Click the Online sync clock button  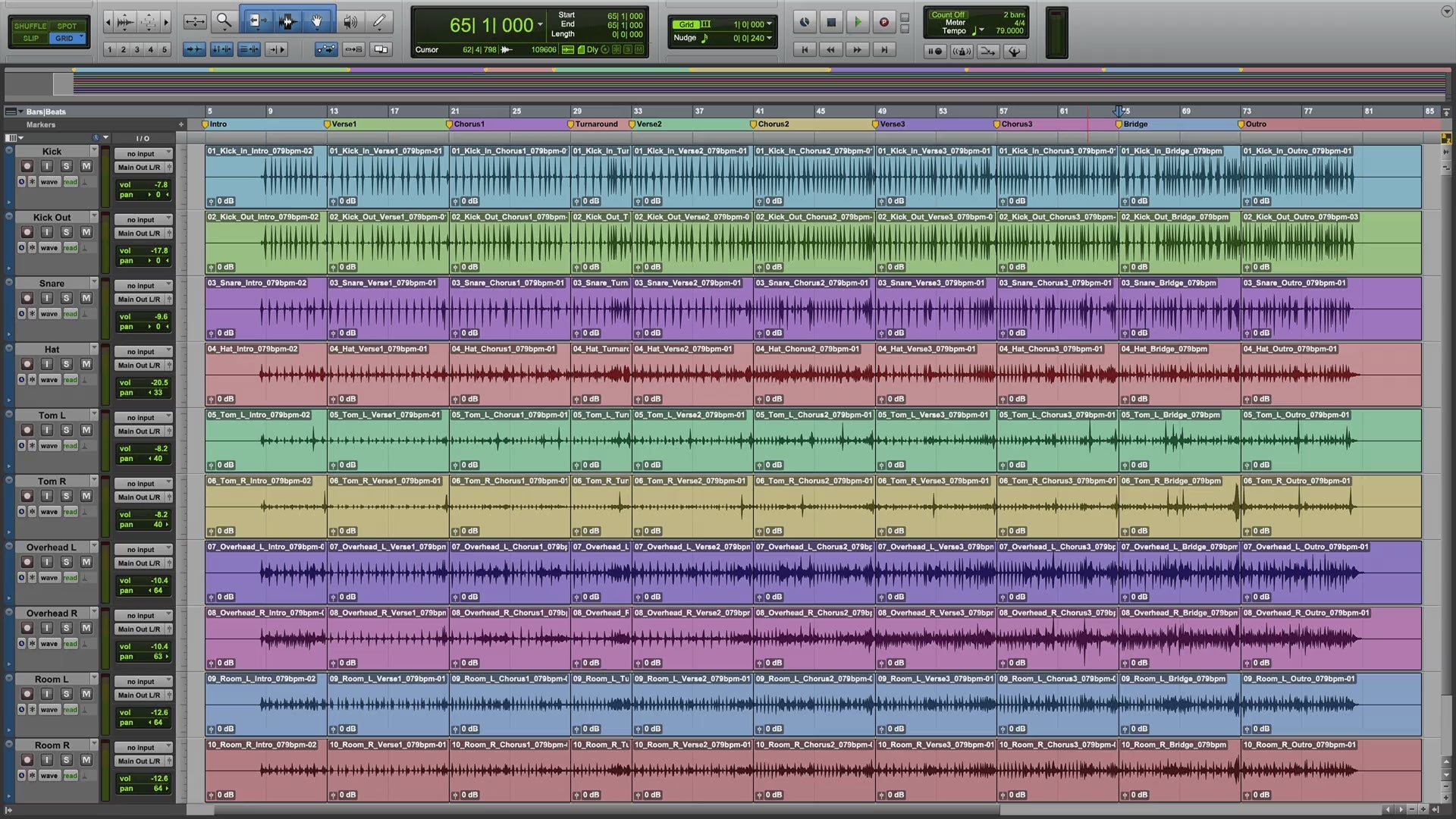(x=805, y=22)
